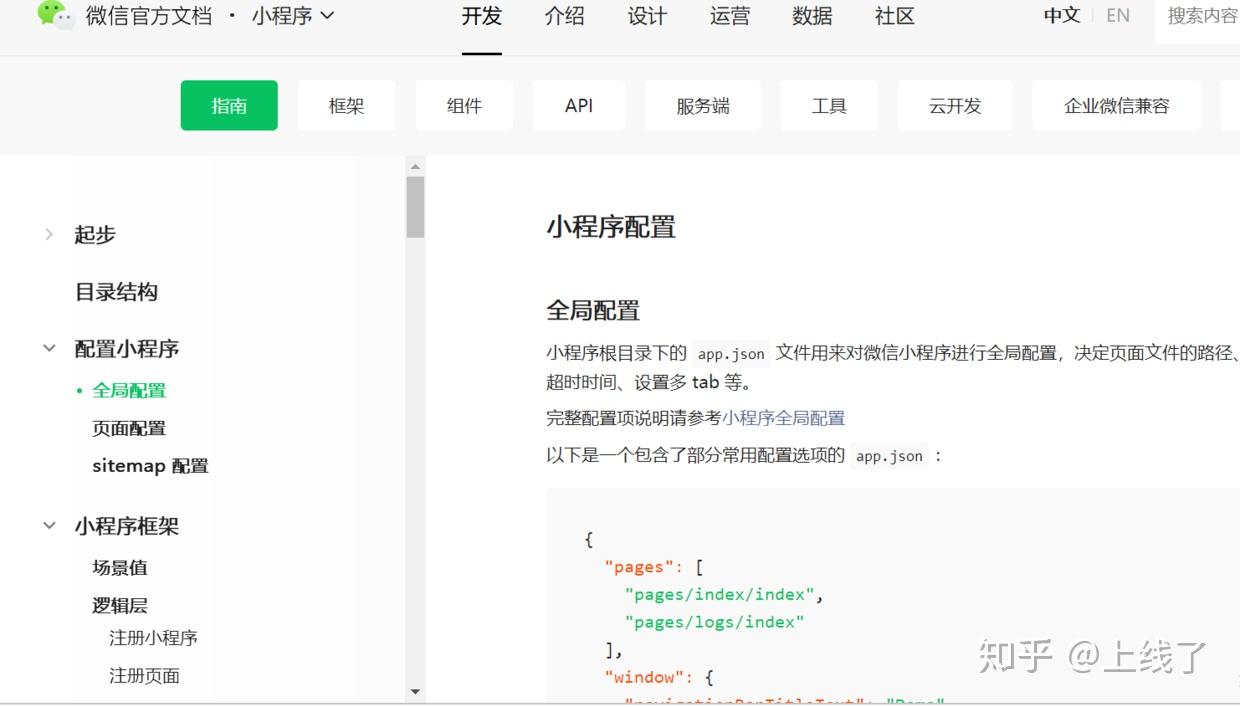Open the 工具 section button
Image resolution: width=1240 pixels, height=707 pixels.
[x=829, y=106]
